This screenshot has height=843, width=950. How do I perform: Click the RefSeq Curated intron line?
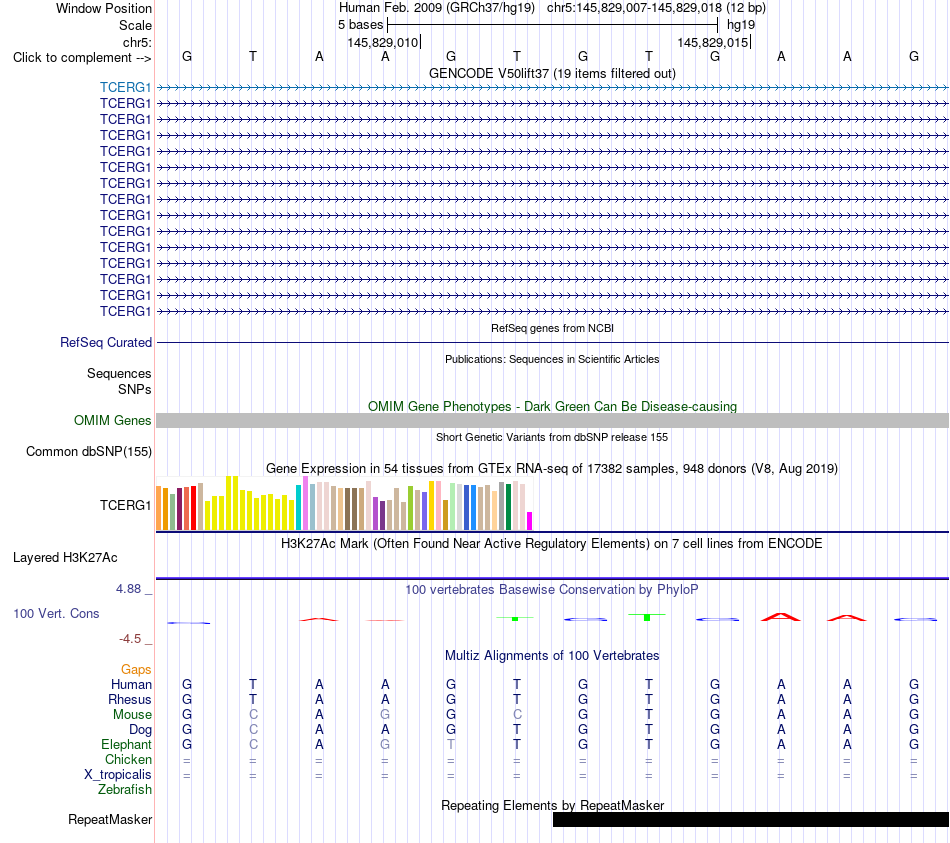552,342
